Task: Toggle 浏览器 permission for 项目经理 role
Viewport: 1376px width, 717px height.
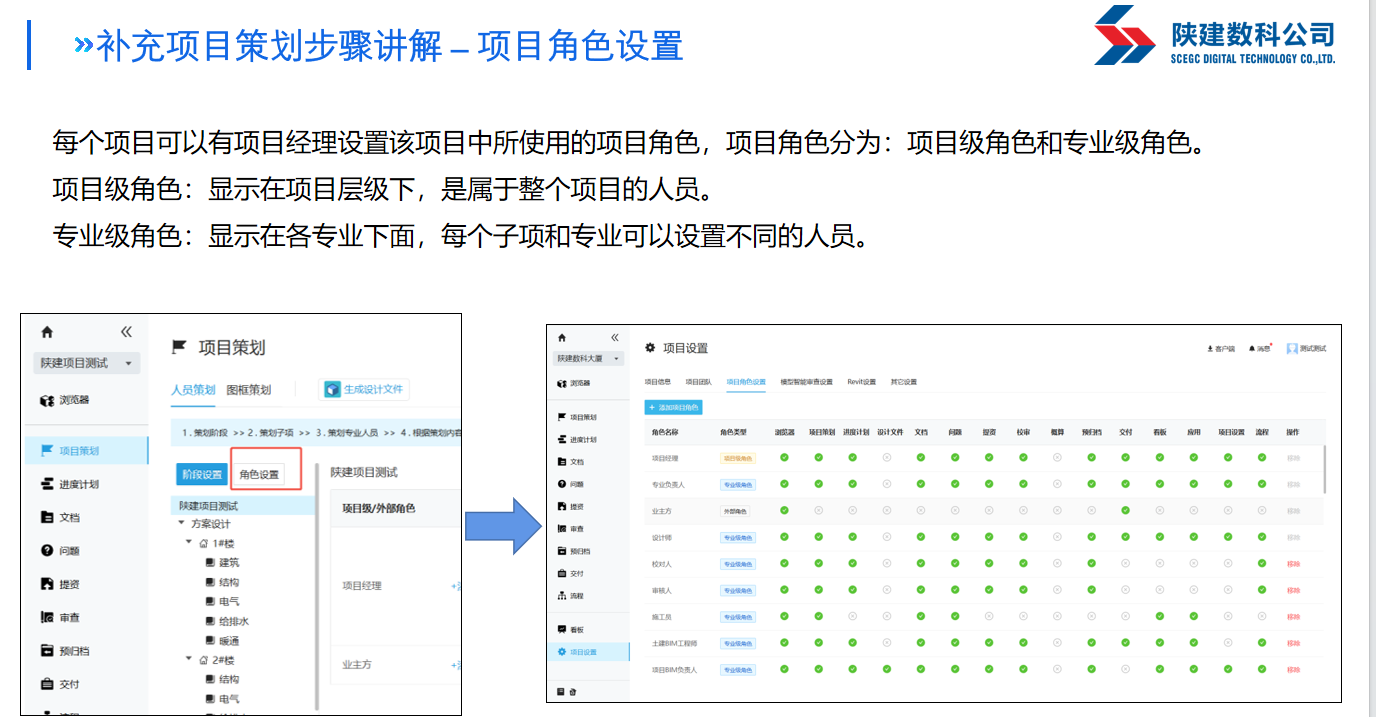Action: point(784,458)
